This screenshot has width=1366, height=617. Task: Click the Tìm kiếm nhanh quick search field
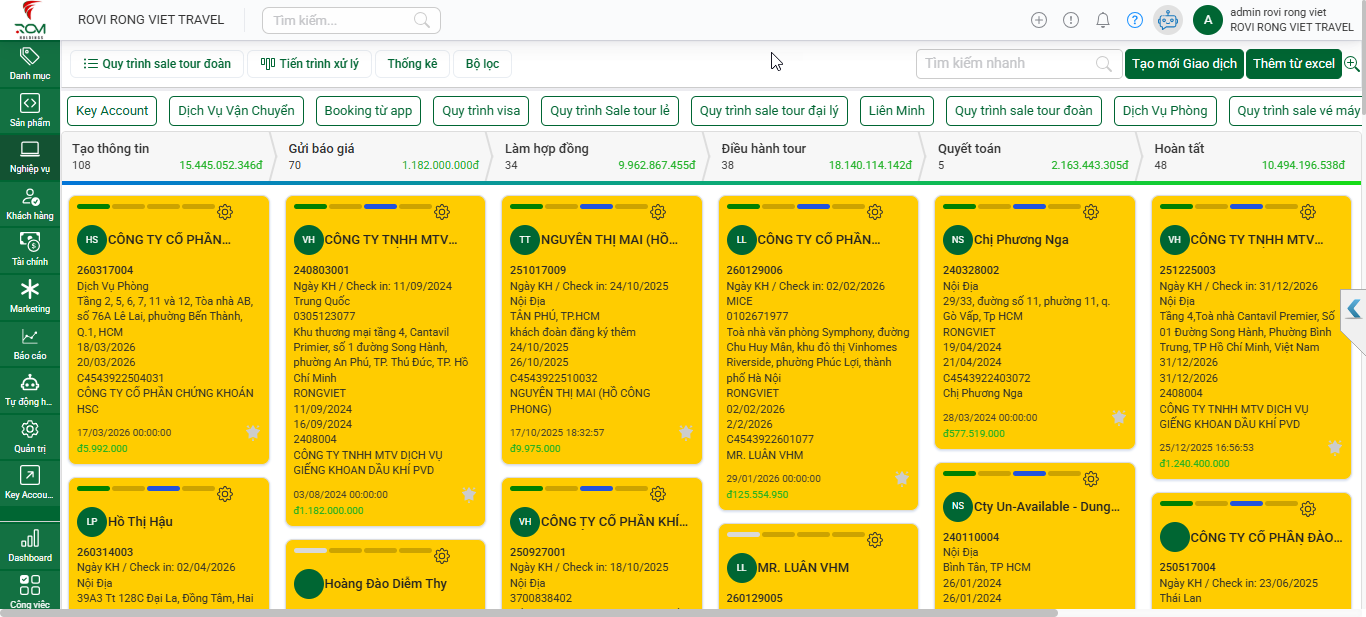click(x=1018, y=64)
